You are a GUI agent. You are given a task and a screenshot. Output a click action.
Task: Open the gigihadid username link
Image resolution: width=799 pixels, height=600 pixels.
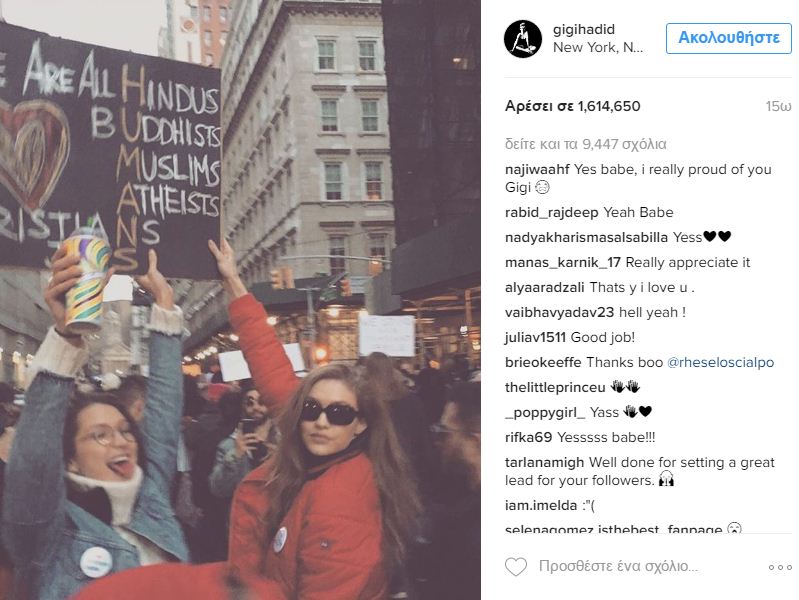(584, 30)
